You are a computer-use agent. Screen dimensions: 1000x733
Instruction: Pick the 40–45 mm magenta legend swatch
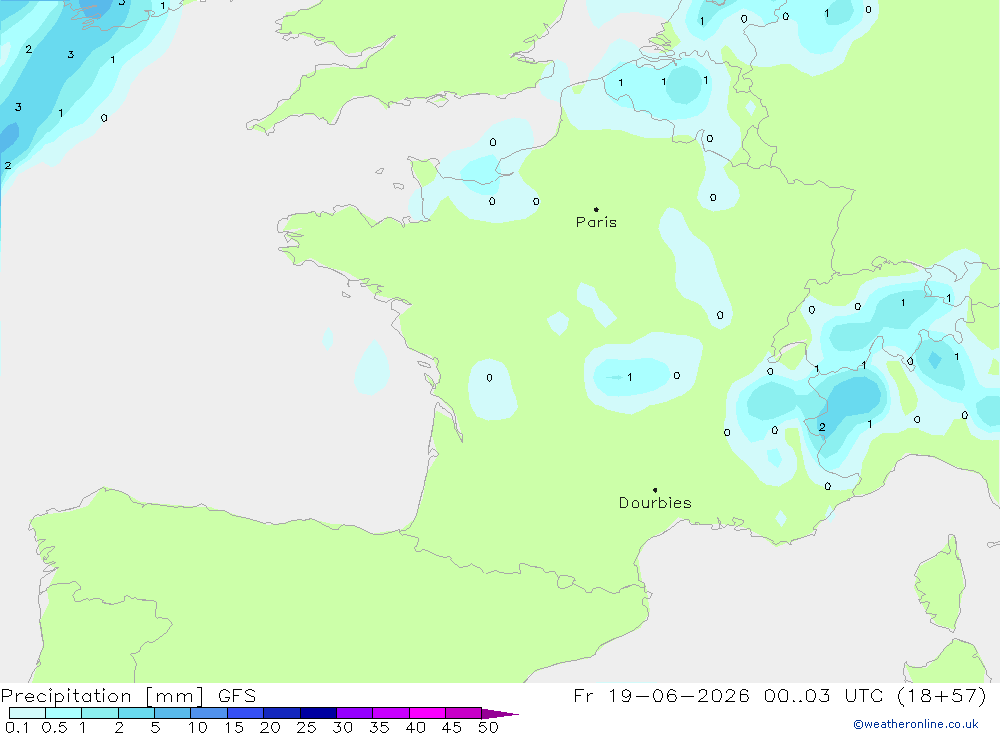pyautogui.click(x=427, y=713)
